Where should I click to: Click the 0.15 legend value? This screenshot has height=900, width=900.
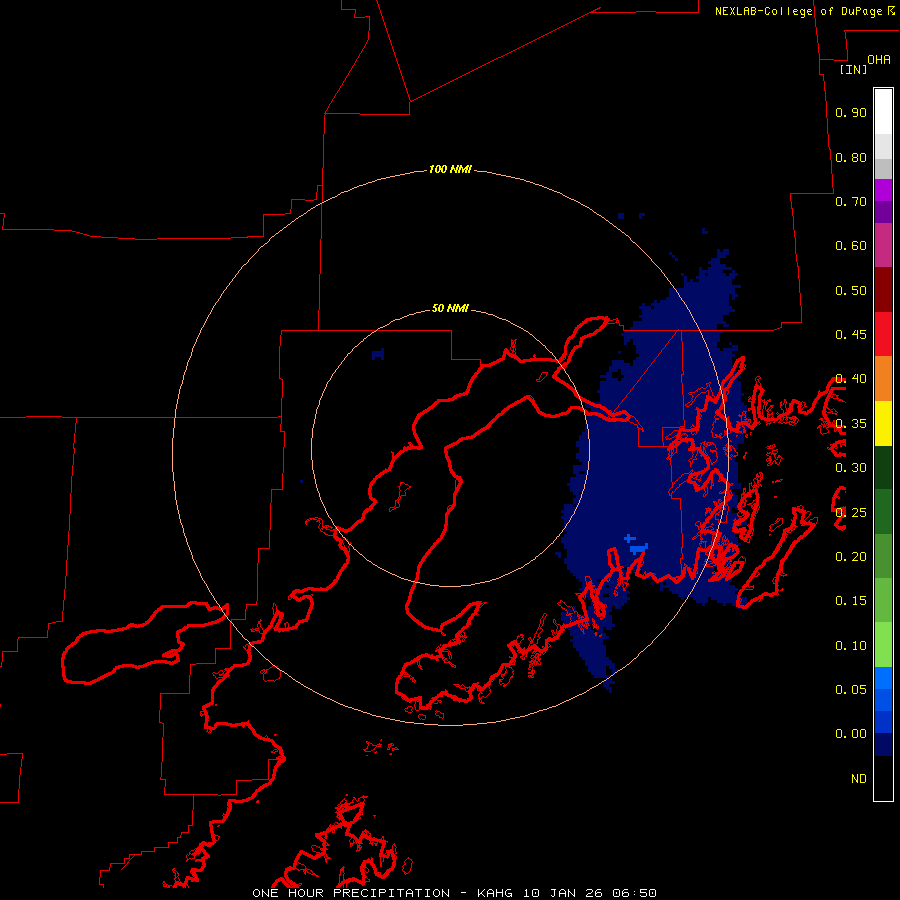click(851, 601)
